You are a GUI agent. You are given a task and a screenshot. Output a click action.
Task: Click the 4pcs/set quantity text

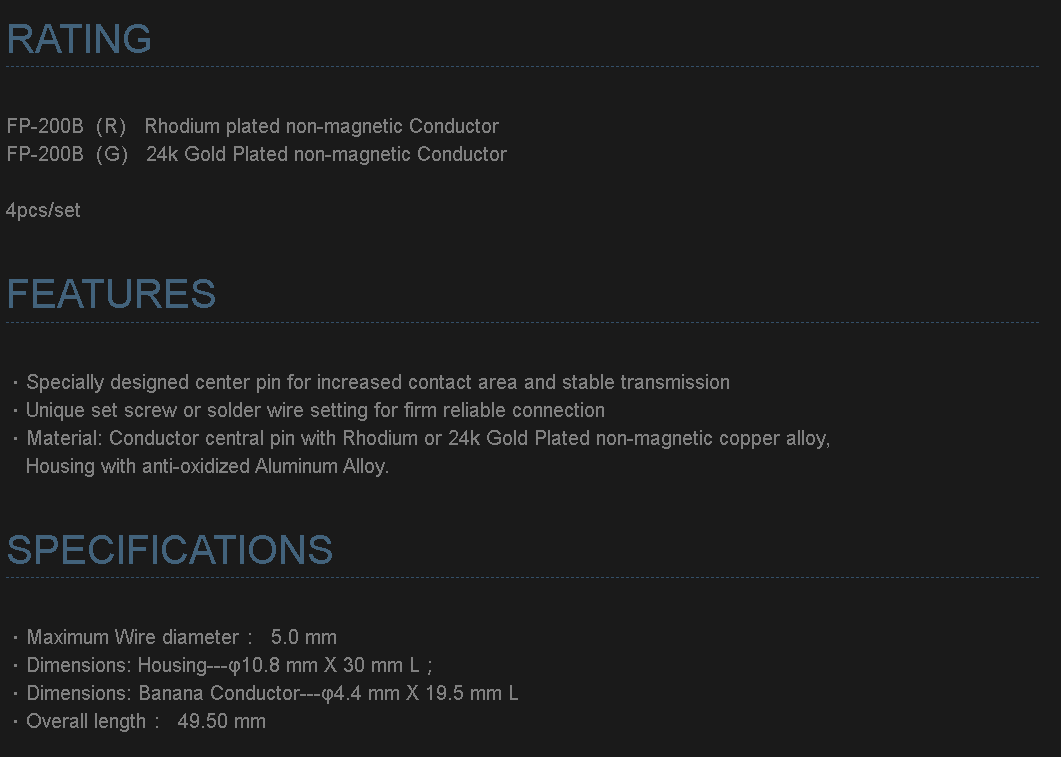[x=43, y=210]
